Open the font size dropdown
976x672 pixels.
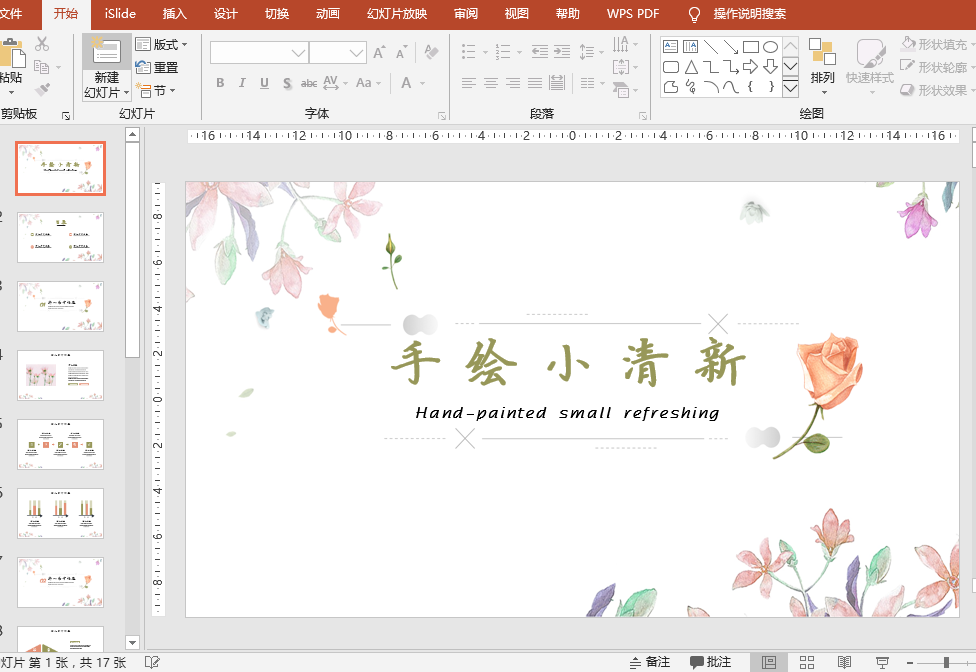(x=357, y=53)
